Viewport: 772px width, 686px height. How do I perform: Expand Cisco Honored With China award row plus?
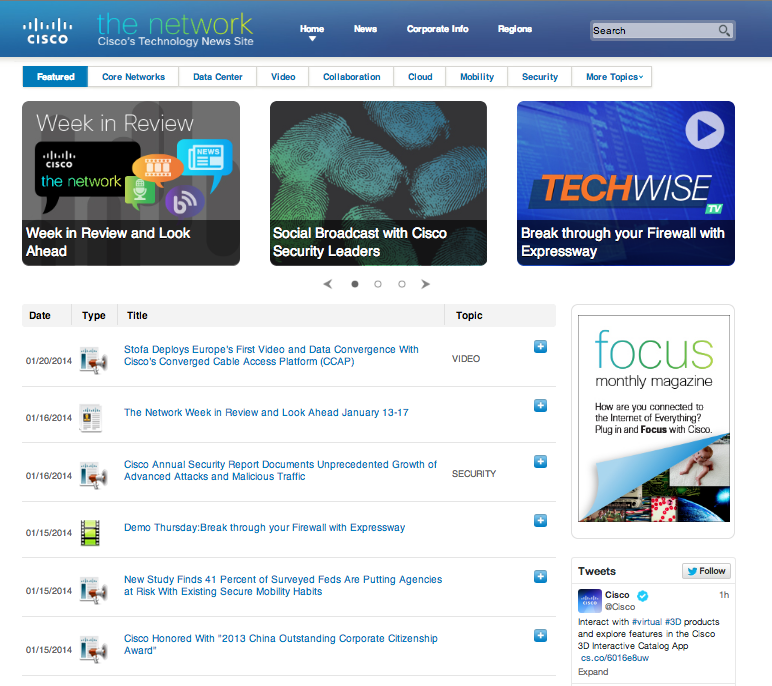point(540,636)
